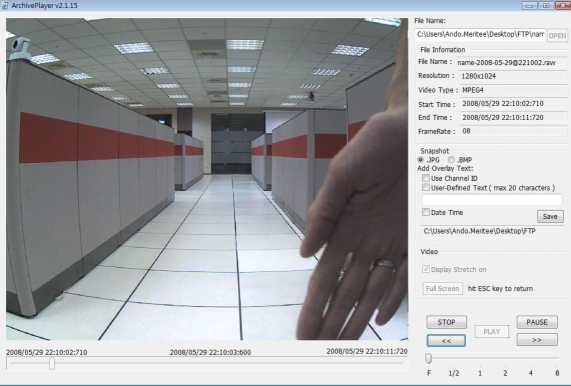This screenshot has width=571, height=386.
Task: Click the End Time value 22:10:11:720
Action: pyautogui.click(x=503, y=117)
